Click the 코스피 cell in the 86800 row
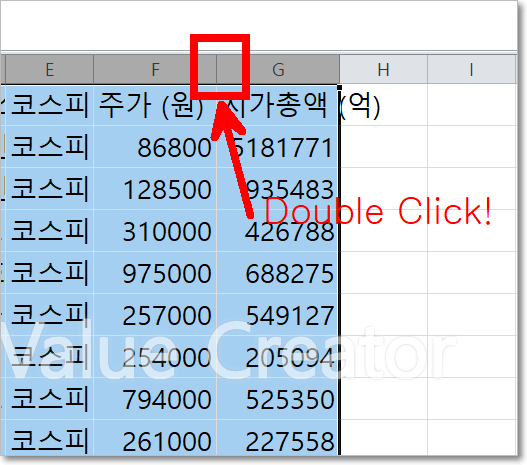Image resolution: width=527 pixels, height=465 pixels. click(x=49, y=147)
